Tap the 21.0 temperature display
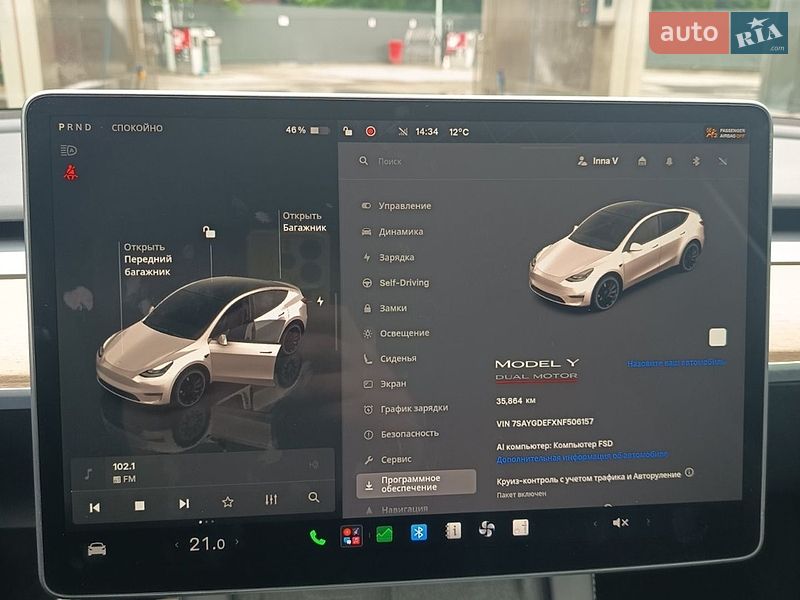The height and width of the screenshot is (600, 800). (207, 544)
